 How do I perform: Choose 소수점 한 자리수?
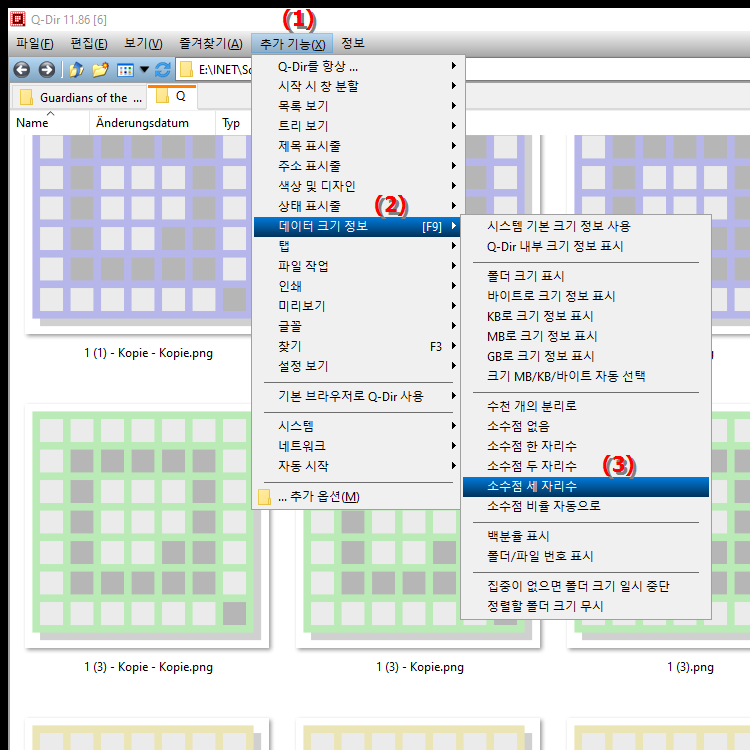click(586, 446)
